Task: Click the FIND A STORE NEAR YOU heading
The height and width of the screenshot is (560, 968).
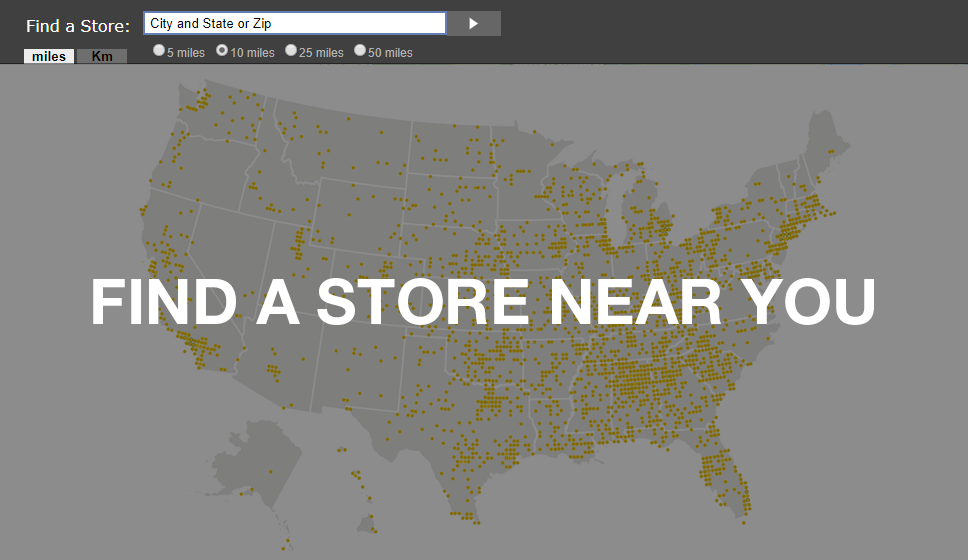Action: (x=483, y=301)
